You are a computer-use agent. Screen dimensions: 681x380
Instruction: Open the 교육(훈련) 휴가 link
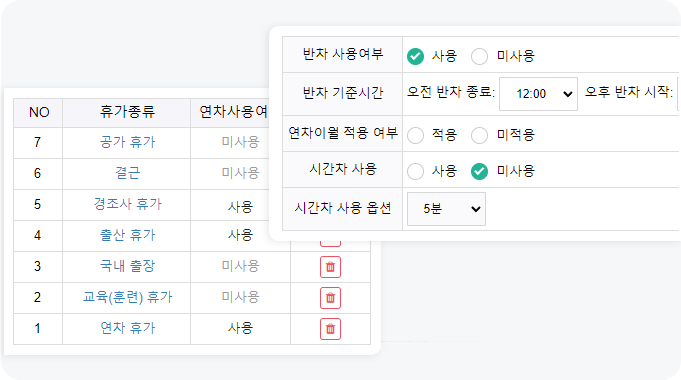(x=127, y=297)
